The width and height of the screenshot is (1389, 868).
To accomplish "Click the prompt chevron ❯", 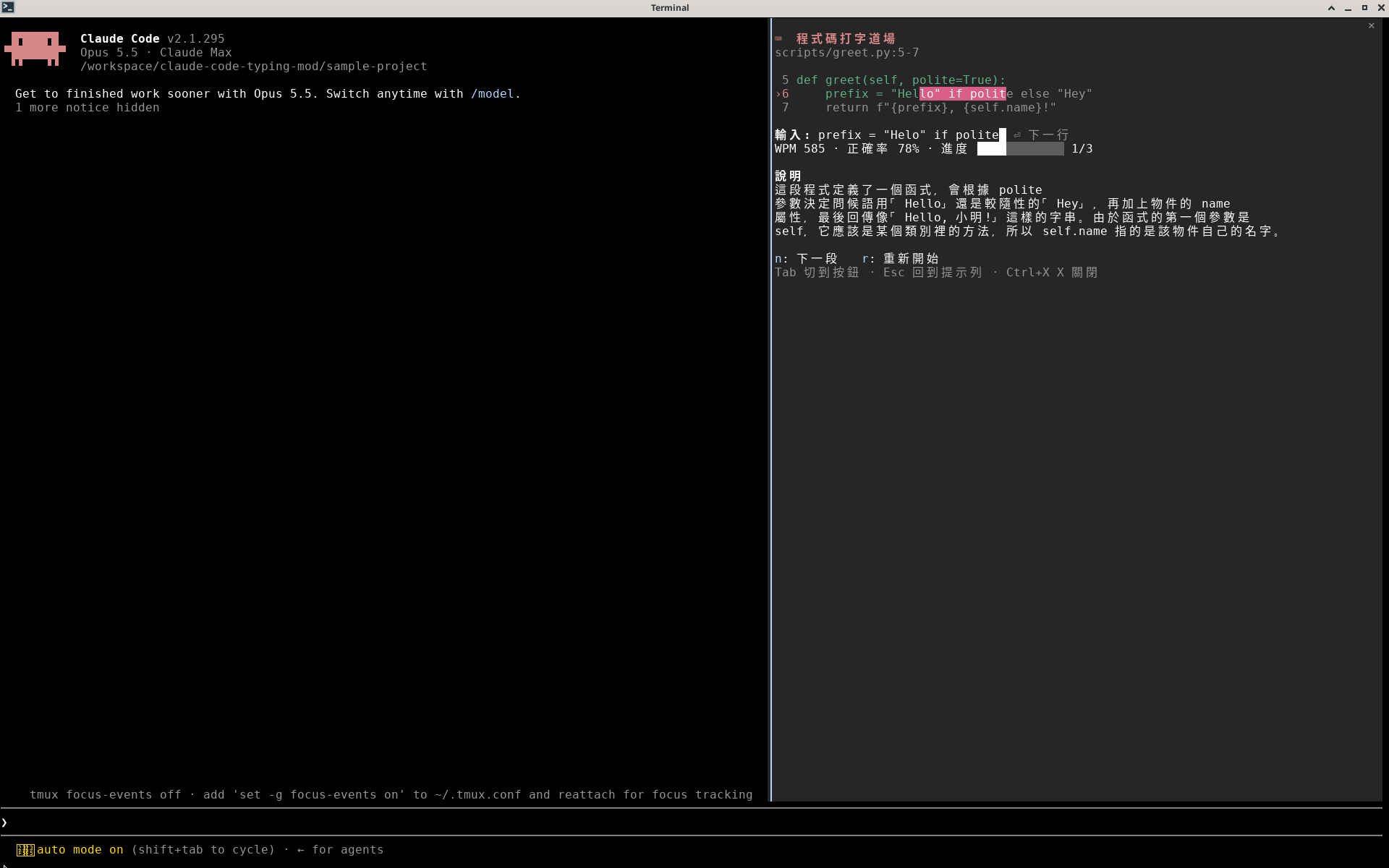I will (x=4, y=822).
